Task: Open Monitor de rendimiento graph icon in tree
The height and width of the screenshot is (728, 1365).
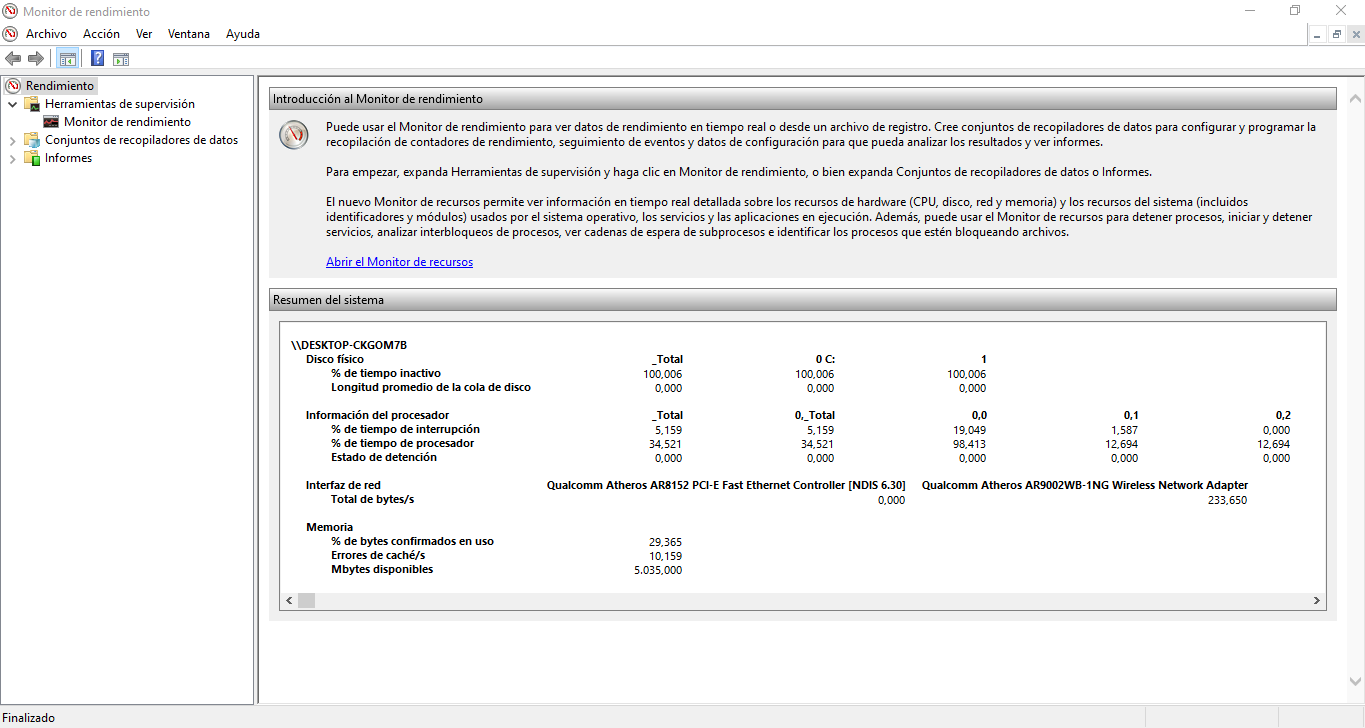Action: (51, 122)
